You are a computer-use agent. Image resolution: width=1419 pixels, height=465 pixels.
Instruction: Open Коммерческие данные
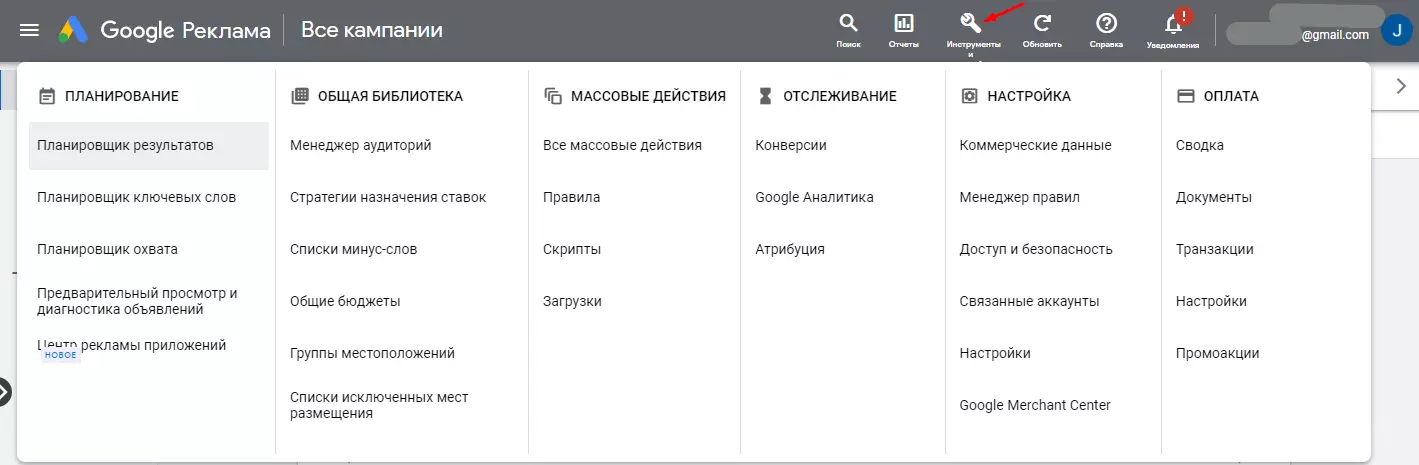(1035, 145)
